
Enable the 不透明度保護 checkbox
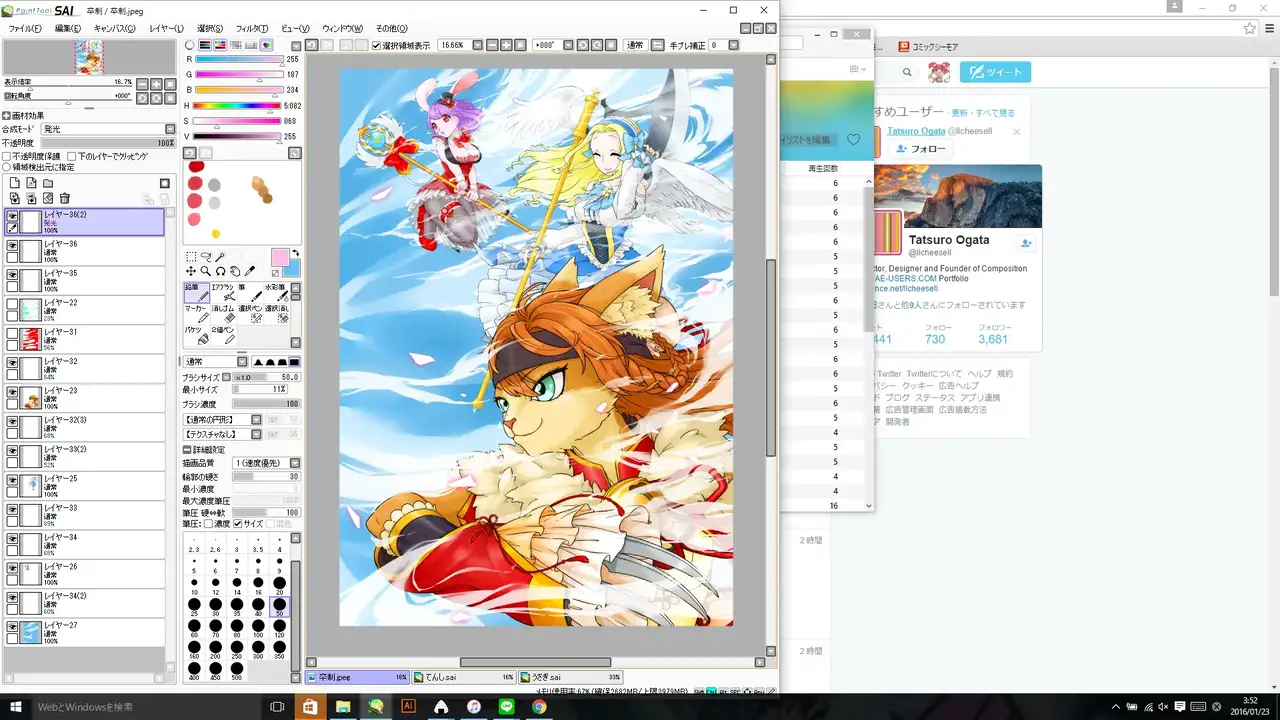tap(8, 156)
